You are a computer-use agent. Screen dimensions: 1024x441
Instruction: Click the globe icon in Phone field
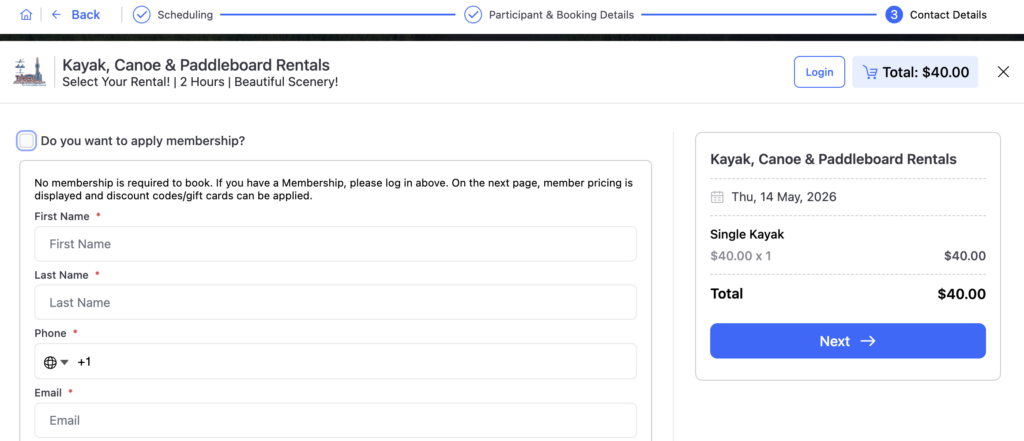[x=50, y=362]
